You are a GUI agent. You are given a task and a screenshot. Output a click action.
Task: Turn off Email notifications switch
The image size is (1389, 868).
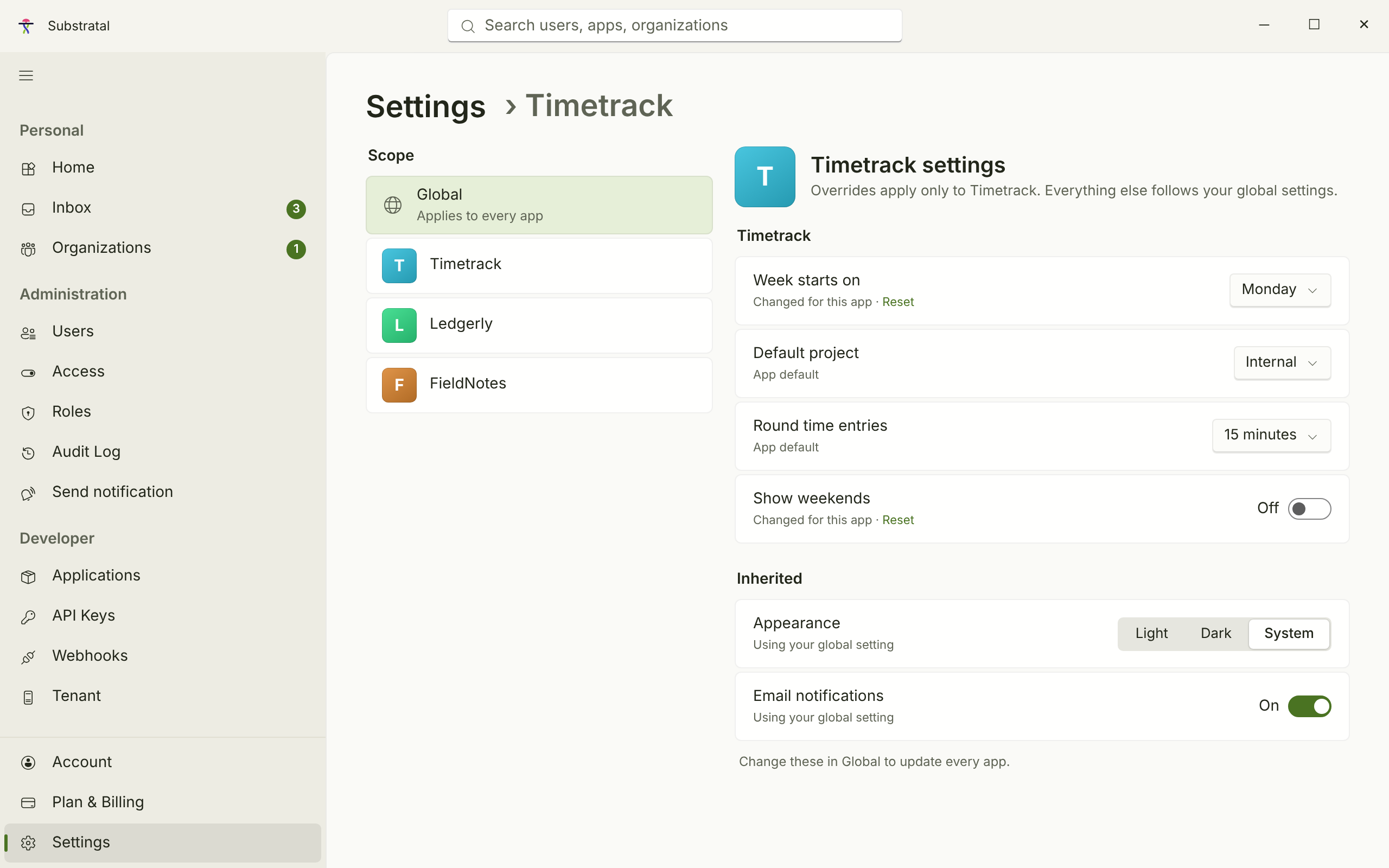coord(1309,706)
